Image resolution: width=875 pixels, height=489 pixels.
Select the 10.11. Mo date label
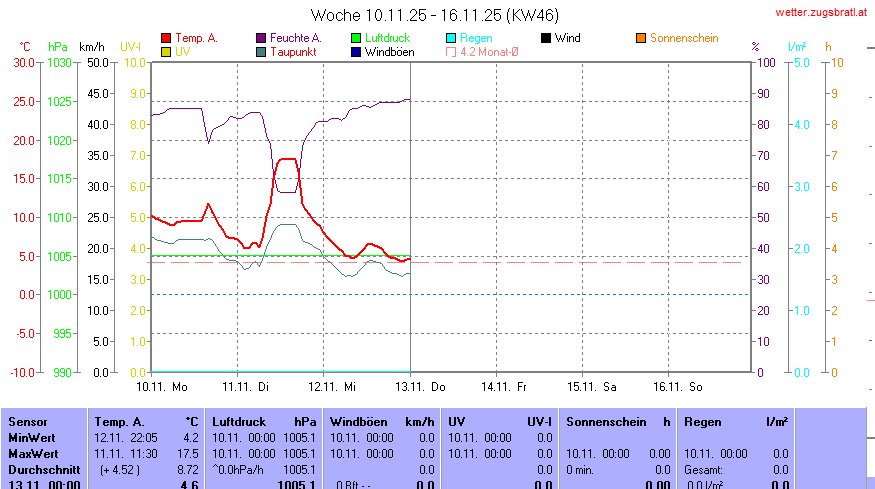tap(162, 385)
